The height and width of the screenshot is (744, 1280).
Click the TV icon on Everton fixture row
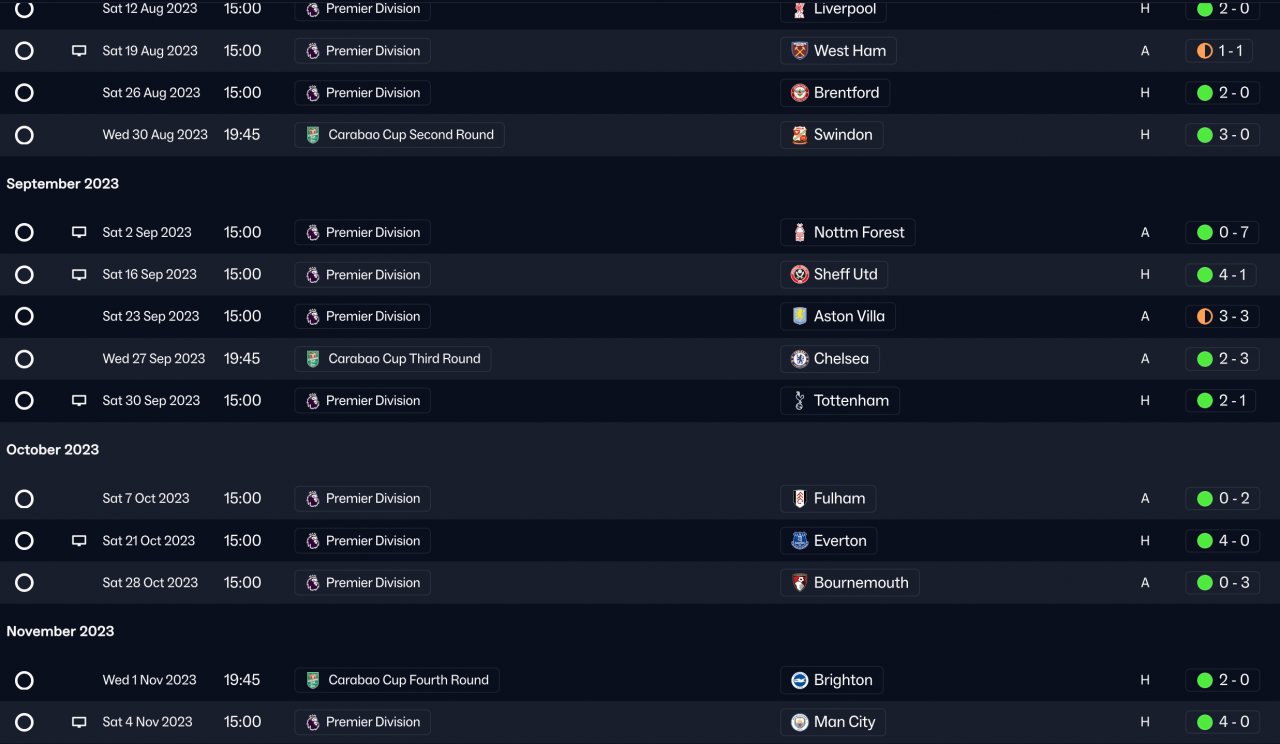[x=79, y=541]
